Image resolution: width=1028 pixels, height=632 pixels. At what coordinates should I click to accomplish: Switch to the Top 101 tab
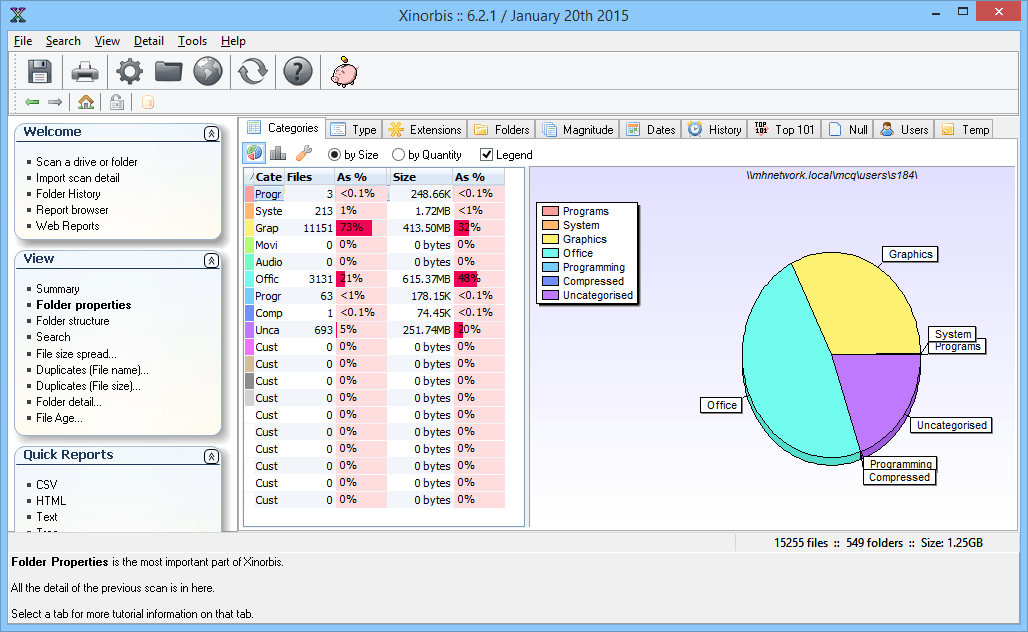pyautogui.click(x=785, y=130)
